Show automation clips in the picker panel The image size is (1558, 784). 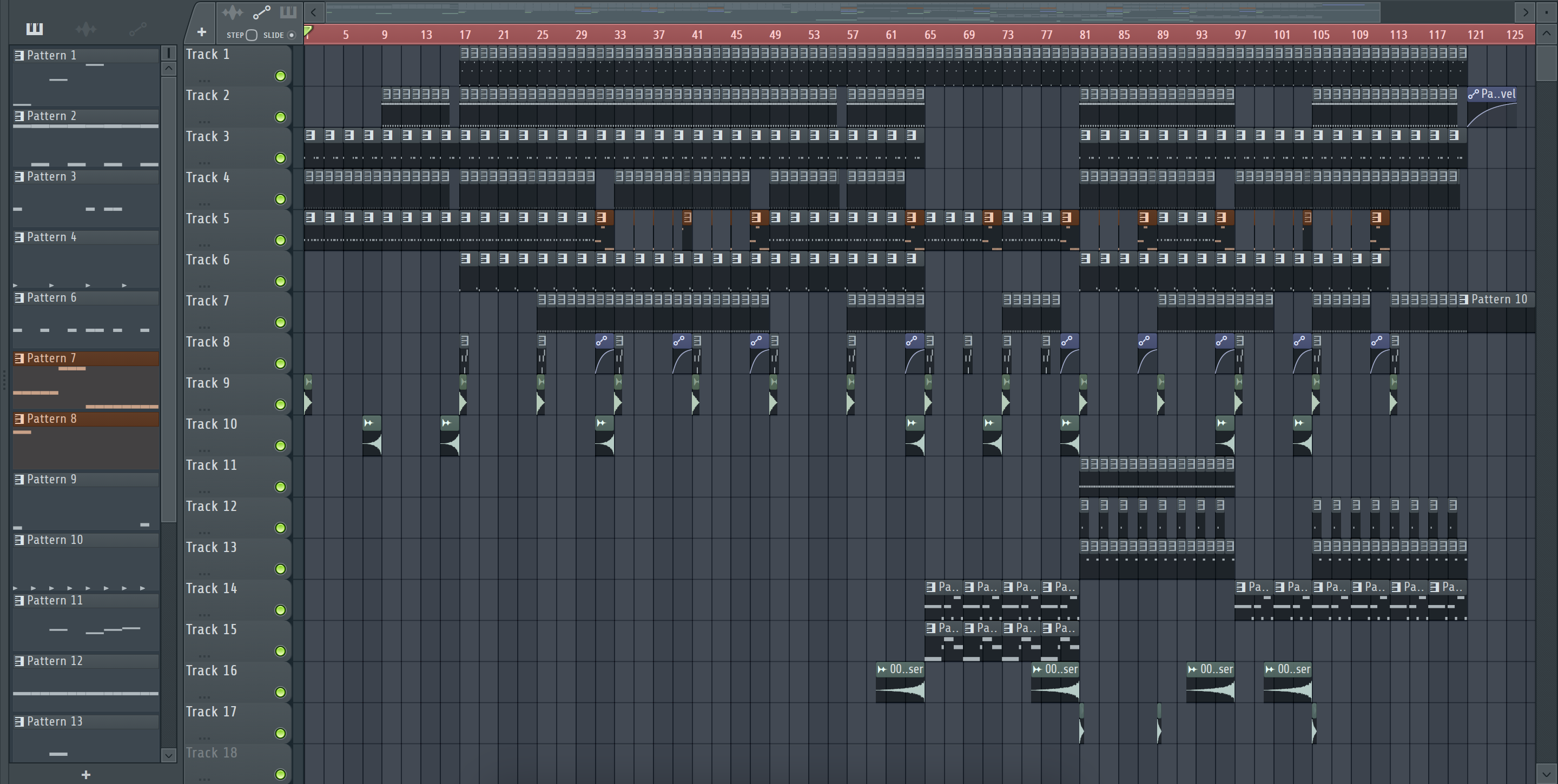137,29
